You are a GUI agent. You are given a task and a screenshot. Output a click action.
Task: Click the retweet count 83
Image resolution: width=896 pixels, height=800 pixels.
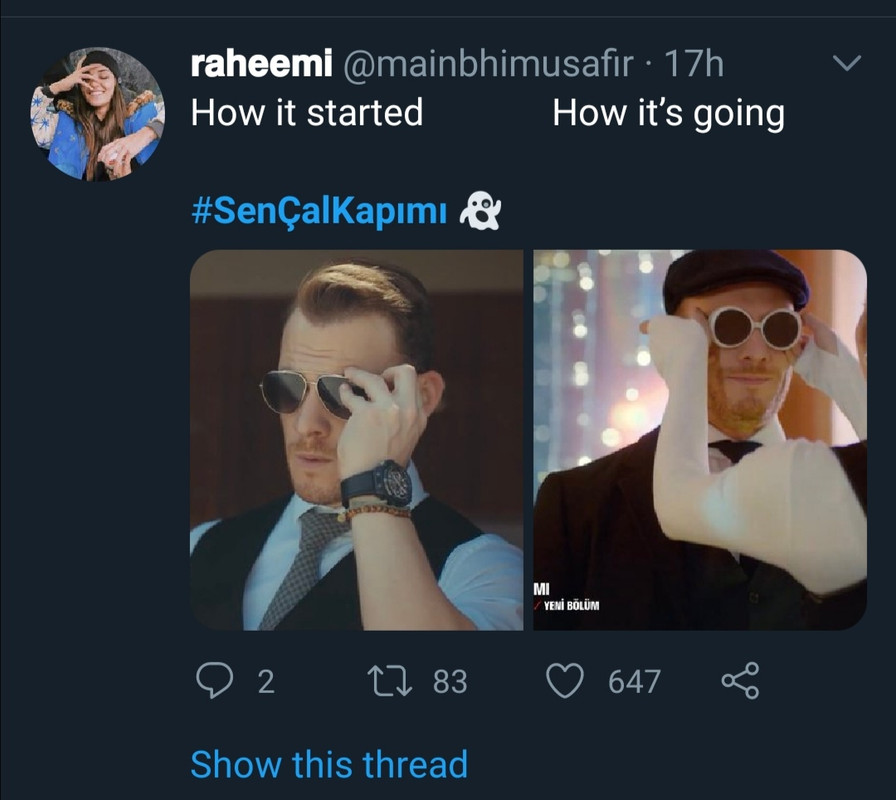pyautogui.click(x=450, y=682)
